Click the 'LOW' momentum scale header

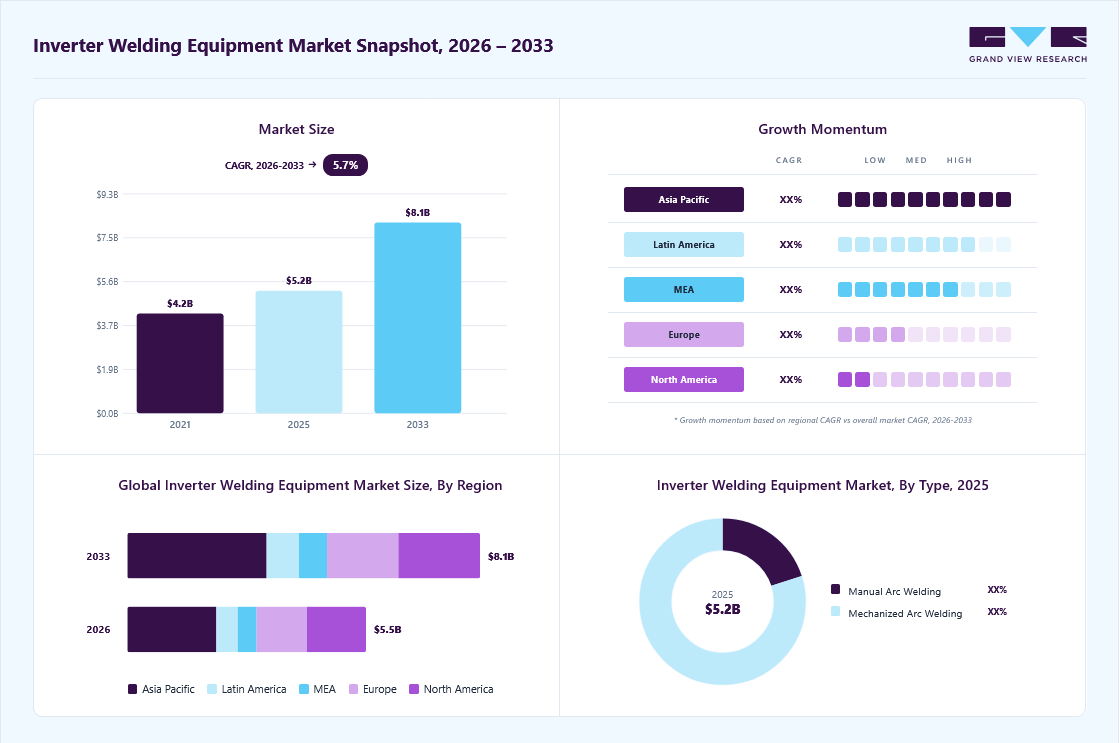click(875, 160)
